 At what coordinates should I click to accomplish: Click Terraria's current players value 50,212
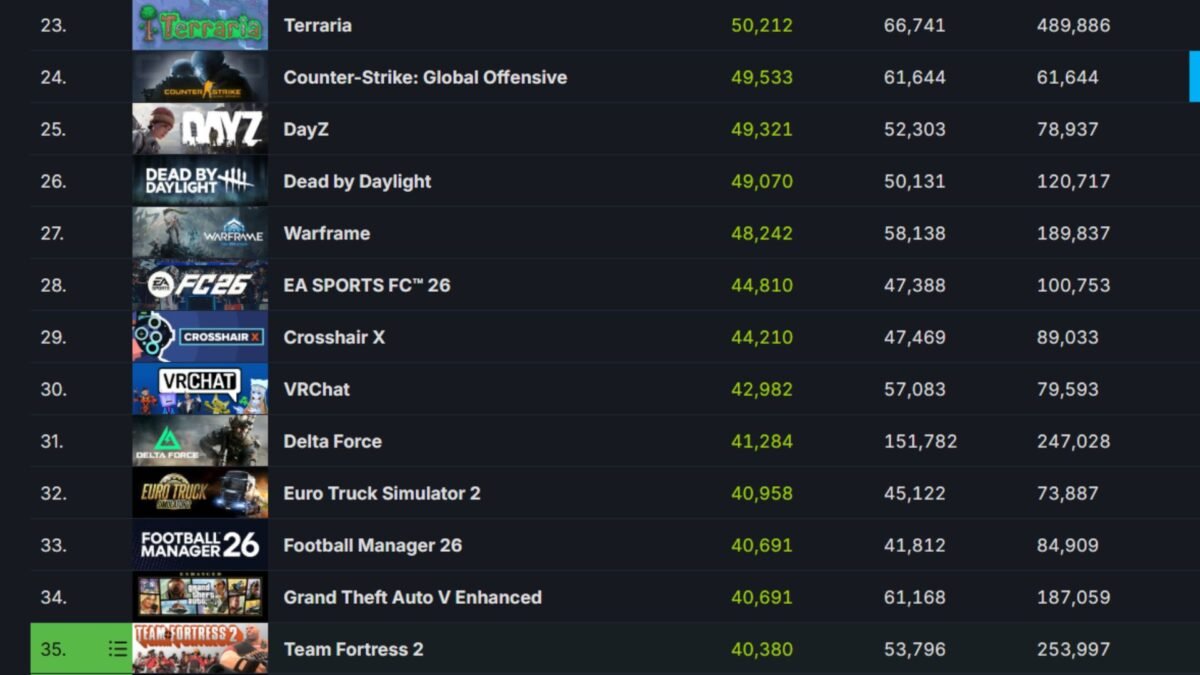point(762,25)
